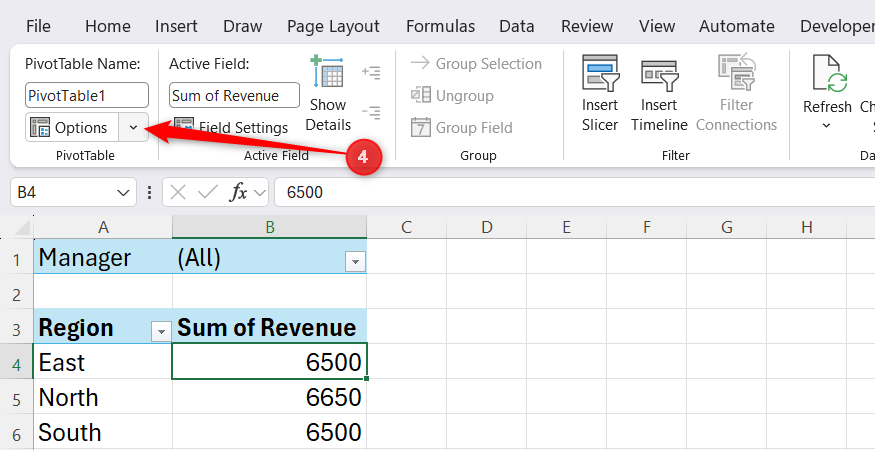Select the Page Layout tab

point(333,26)
